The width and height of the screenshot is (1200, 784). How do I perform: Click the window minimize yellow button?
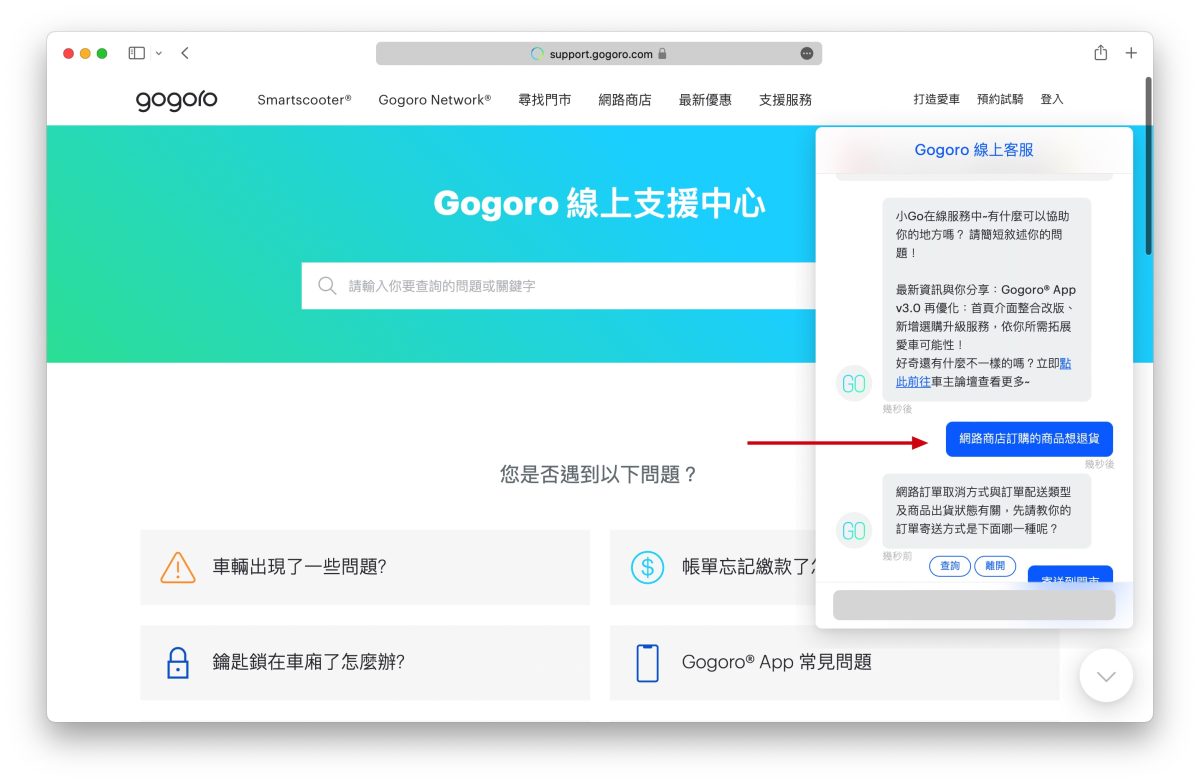point(85,53)
